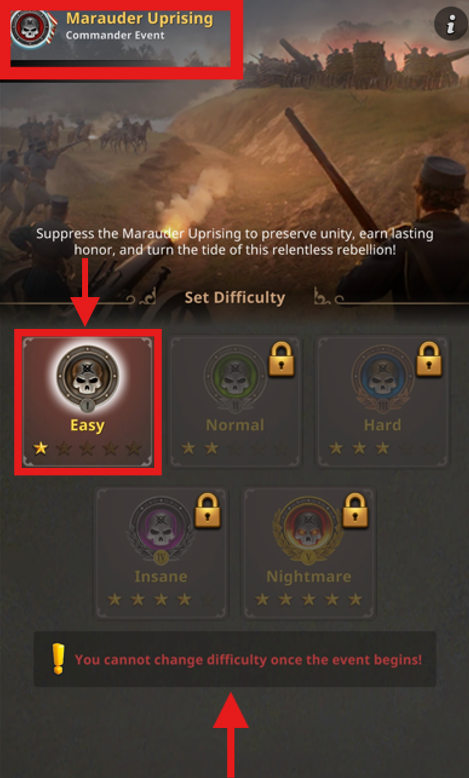Choose the Easy difficulty label

click(x=87, y=425)
